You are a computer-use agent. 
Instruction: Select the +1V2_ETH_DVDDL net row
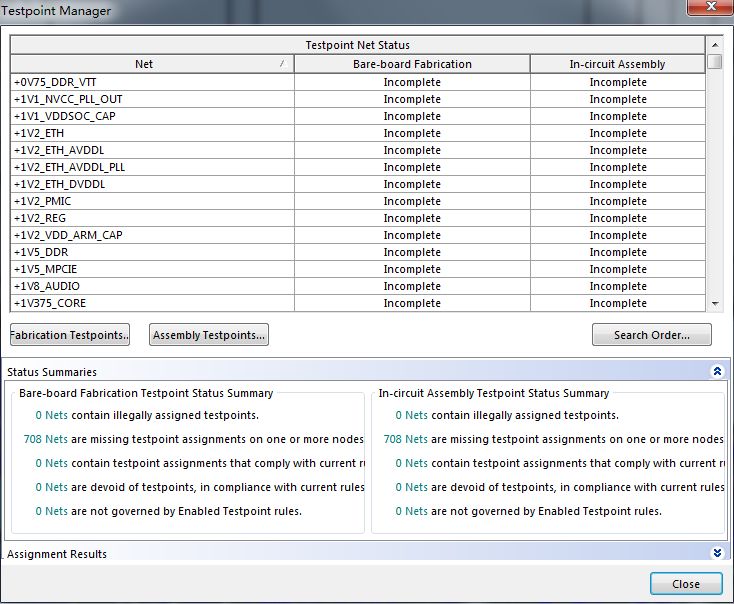coord(358,184)
